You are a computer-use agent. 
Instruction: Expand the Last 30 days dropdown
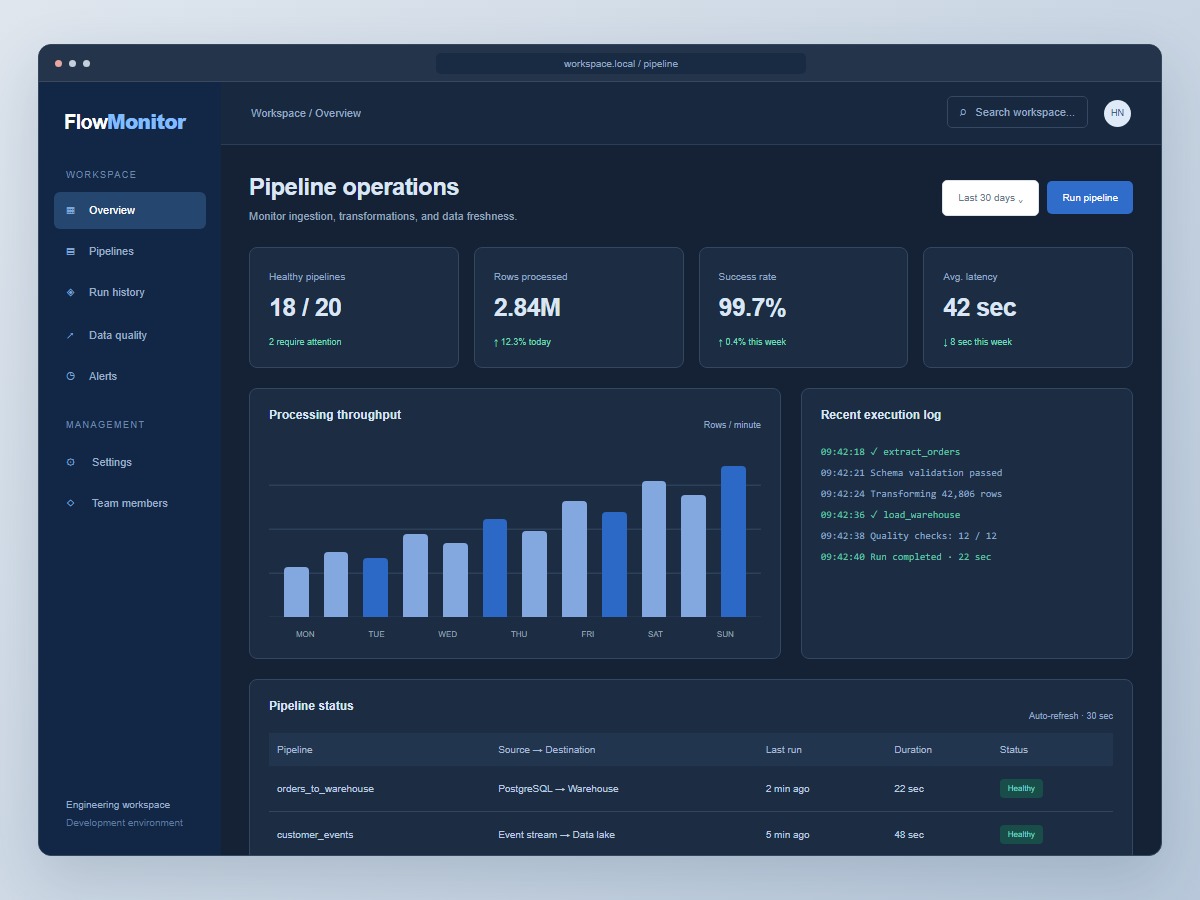pyautogui.click(x=990, y=198)
